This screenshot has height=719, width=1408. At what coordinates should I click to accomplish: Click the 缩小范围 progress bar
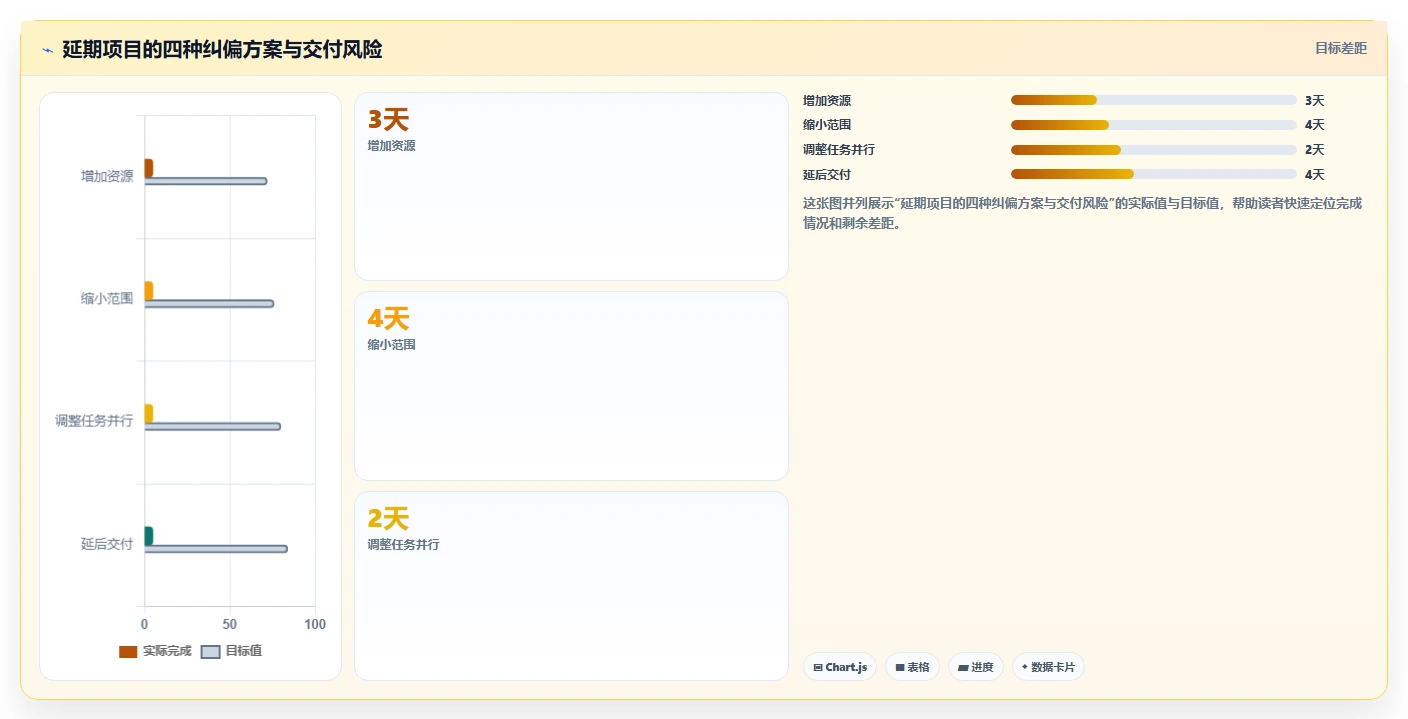(x=1154, y=125)
